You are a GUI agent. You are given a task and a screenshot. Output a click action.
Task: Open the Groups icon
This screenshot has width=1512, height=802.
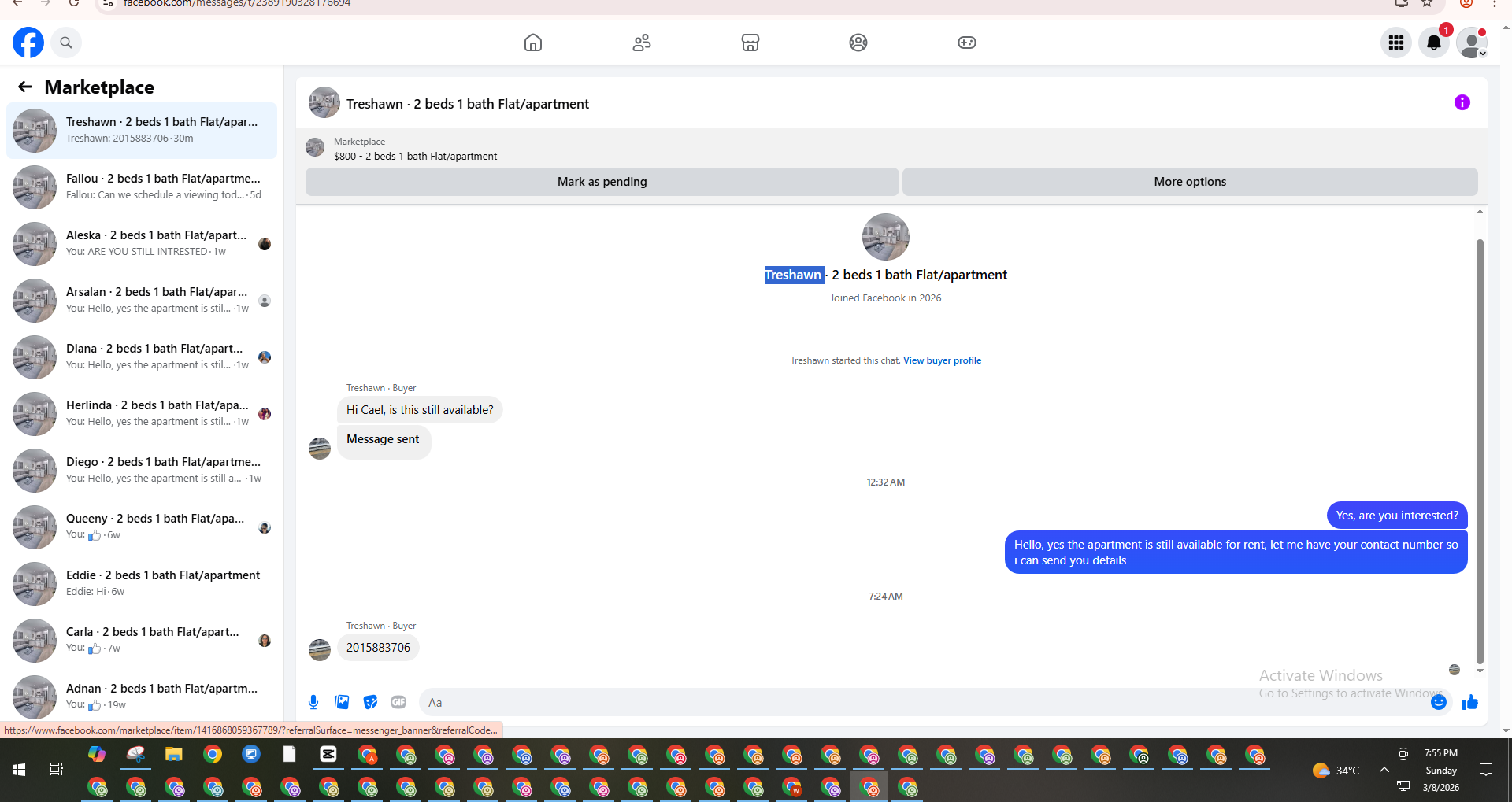[858, 43]
